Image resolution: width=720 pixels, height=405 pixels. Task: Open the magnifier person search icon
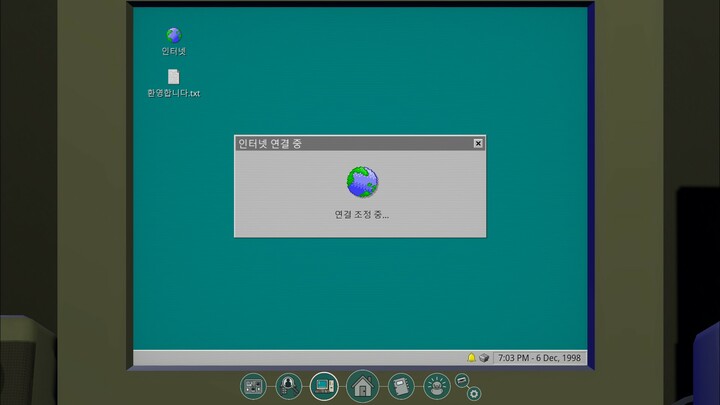(288, 385)
